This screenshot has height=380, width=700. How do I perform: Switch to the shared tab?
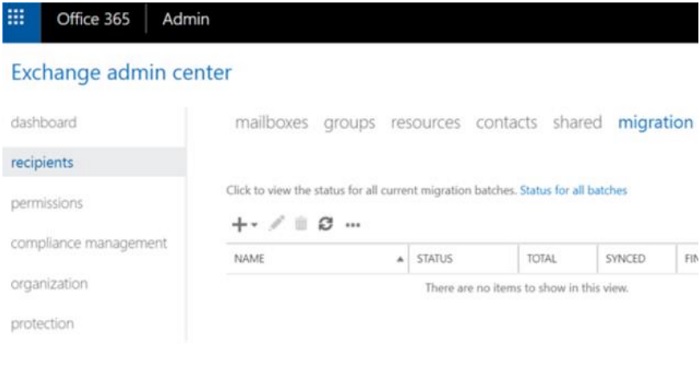[577, 122]
